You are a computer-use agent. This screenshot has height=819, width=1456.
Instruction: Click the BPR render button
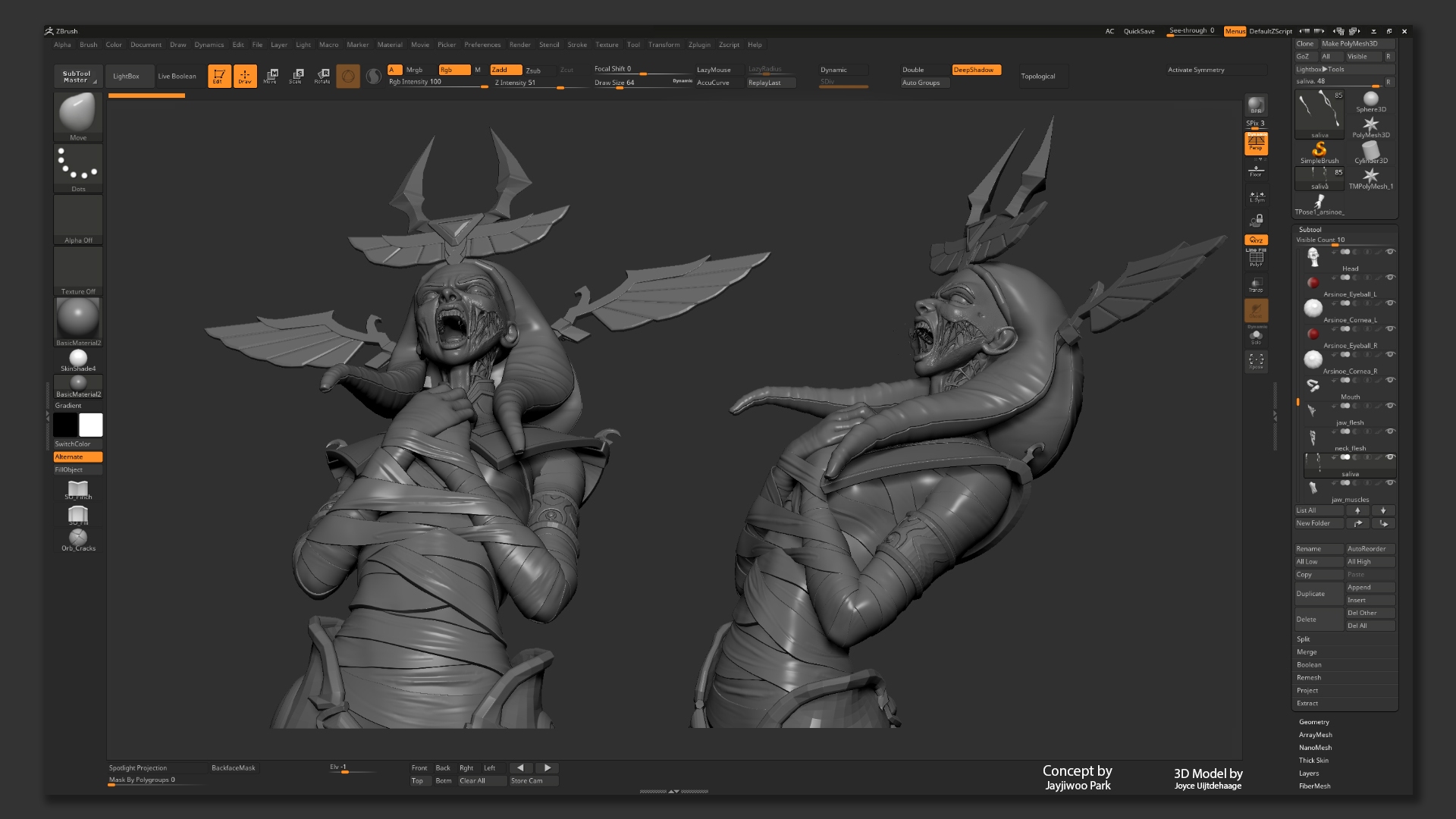1256,105
